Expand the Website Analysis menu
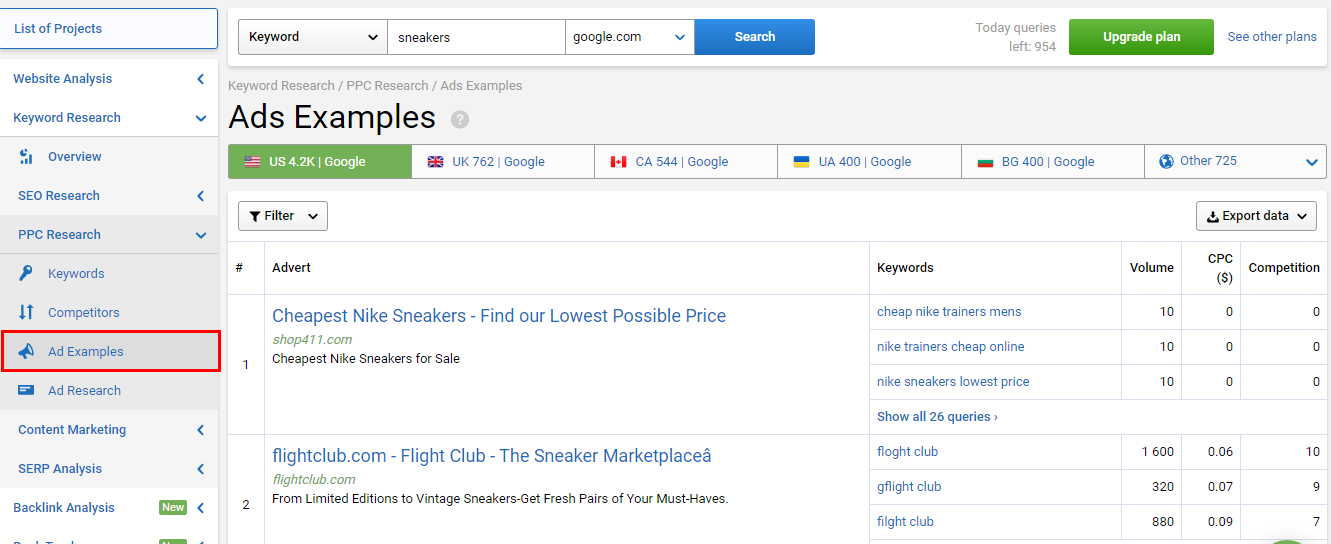 (x=201, y=79)
